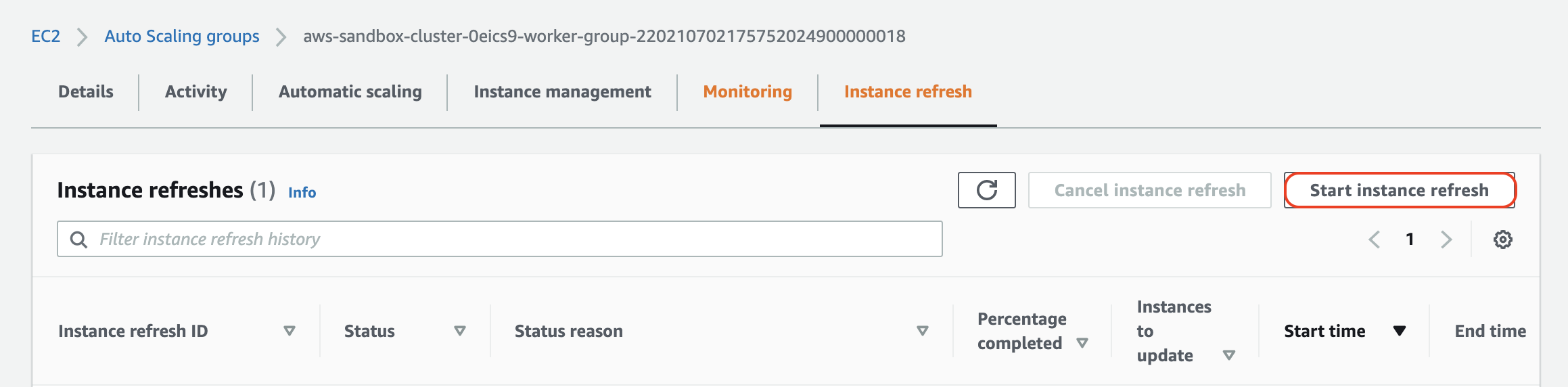Sort by Instance refresh ID arrow
Screen dimensions: 1568x387
pos(290,331)
